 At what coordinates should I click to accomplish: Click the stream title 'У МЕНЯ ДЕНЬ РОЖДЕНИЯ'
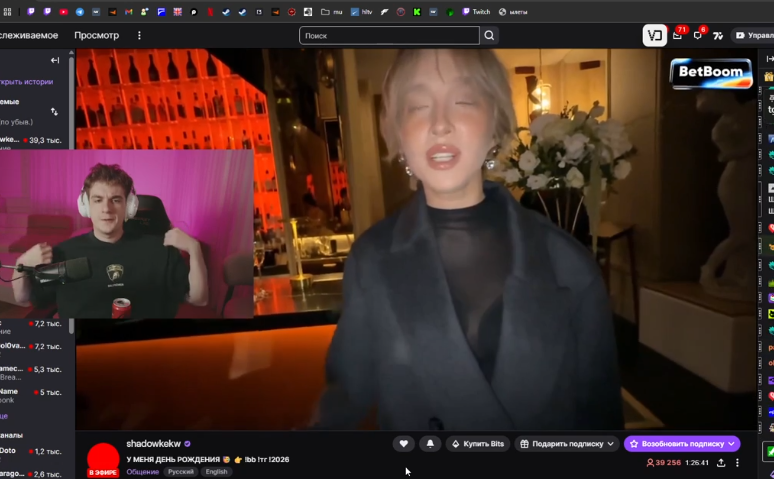coord(208,460)
